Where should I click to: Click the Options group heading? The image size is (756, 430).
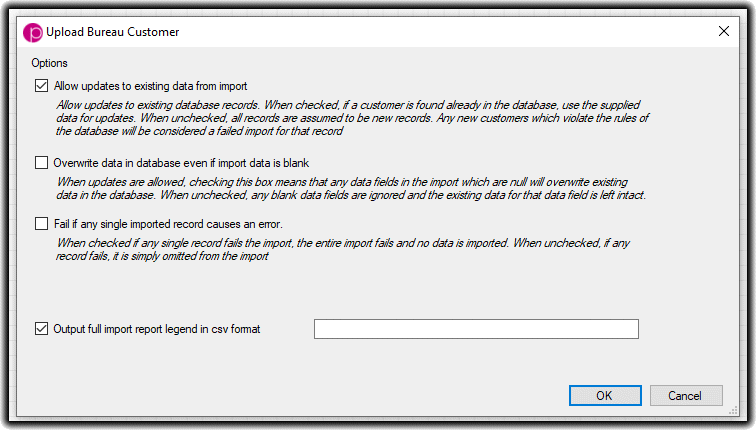point(49,63)
